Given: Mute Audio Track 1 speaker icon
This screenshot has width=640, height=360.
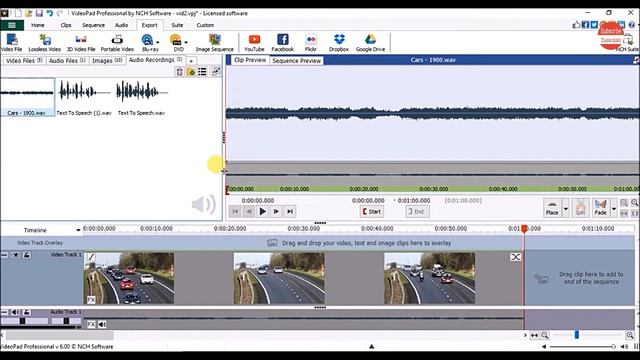Looking at the screenshot, I should point(16,312).
